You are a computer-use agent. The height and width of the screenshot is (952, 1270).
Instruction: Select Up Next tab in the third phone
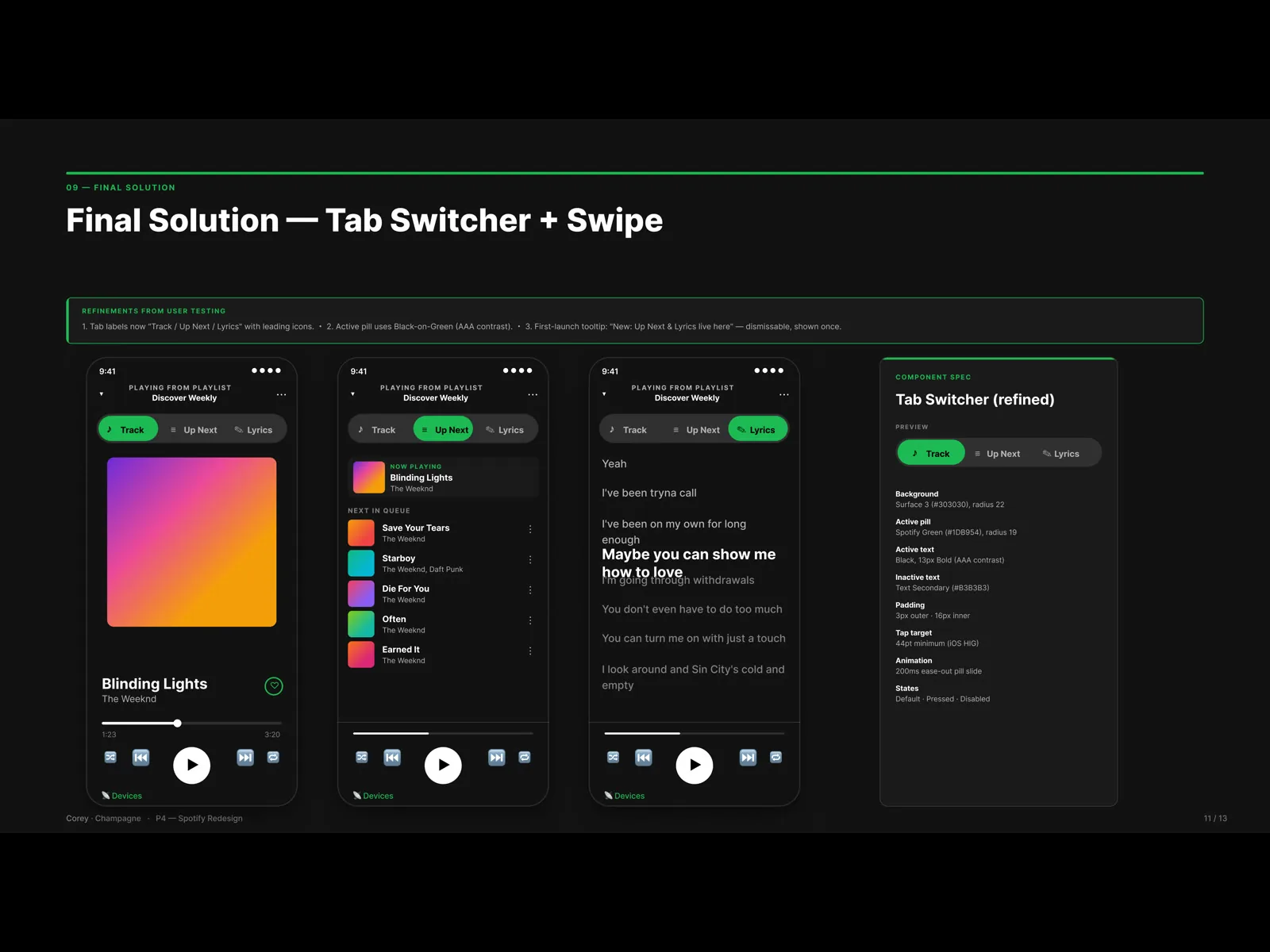(x=696, y=430)
